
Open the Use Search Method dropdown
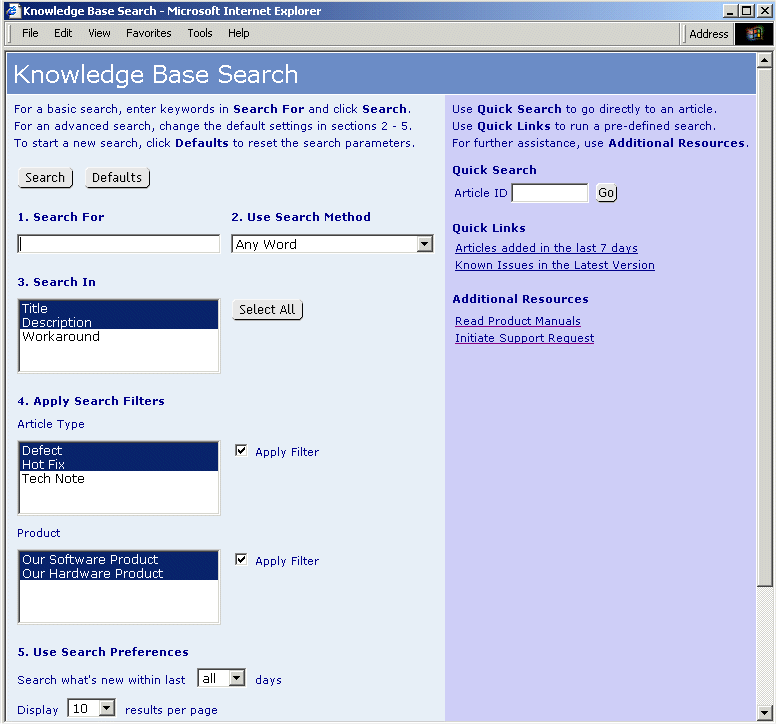[424, 244]
